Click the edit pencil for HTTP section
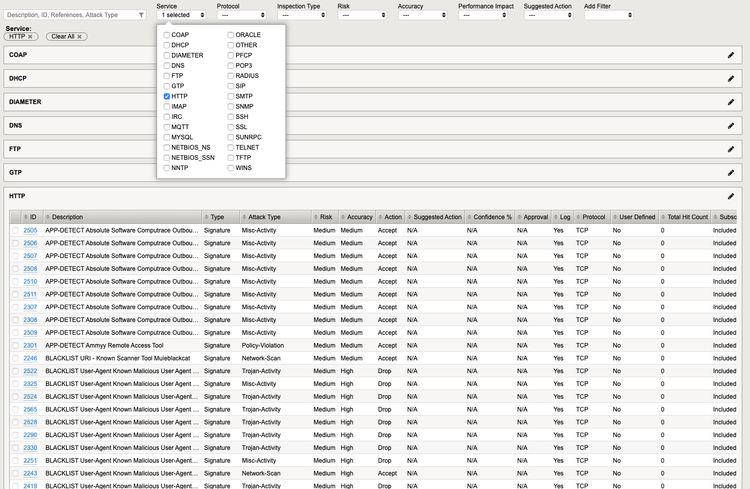750x489 pixels. click(x=731, y=197)
